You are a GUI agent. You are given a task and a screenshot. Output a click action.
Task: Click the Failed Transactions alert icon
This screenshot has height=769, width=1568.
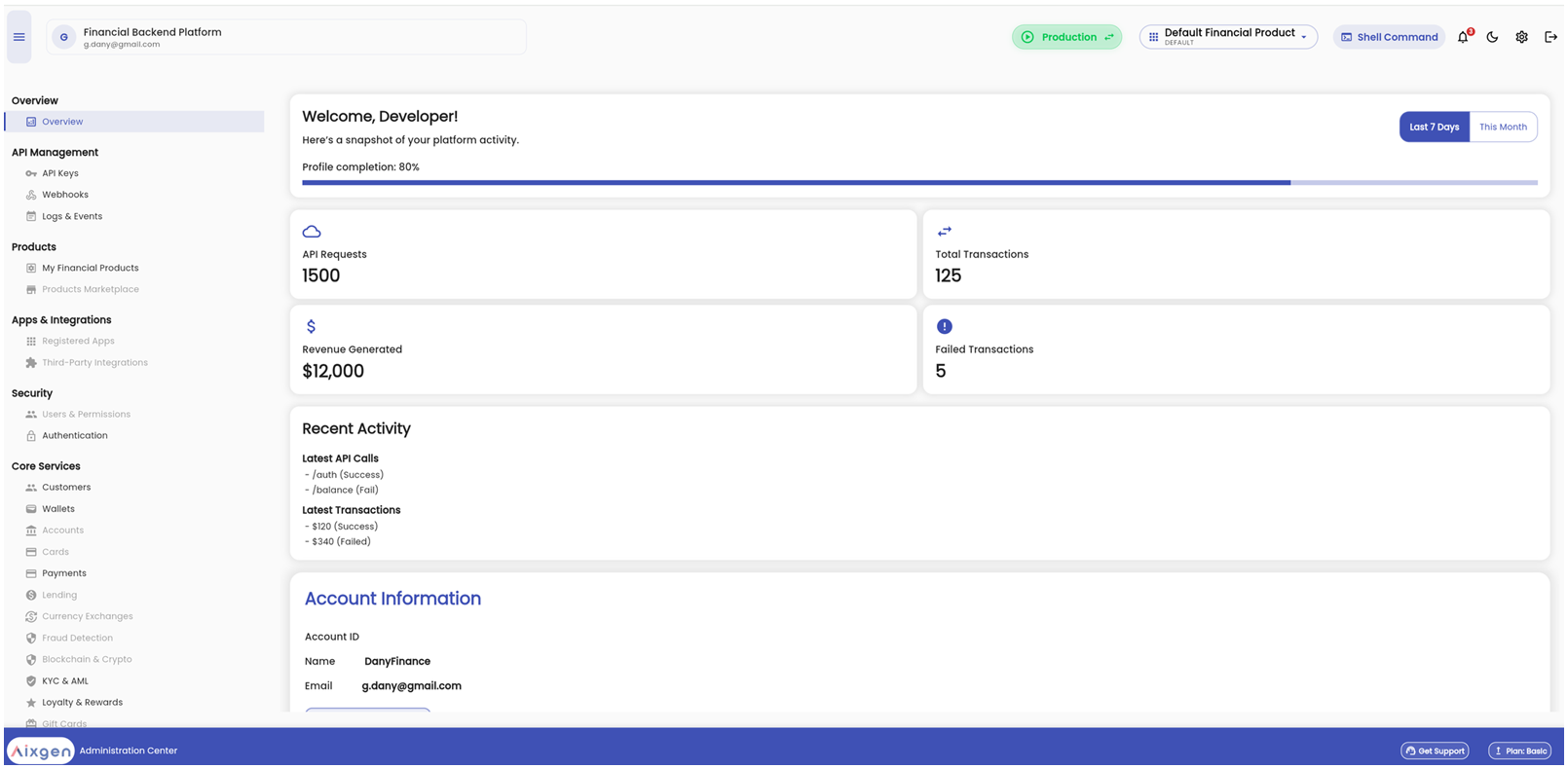(944, 326)
